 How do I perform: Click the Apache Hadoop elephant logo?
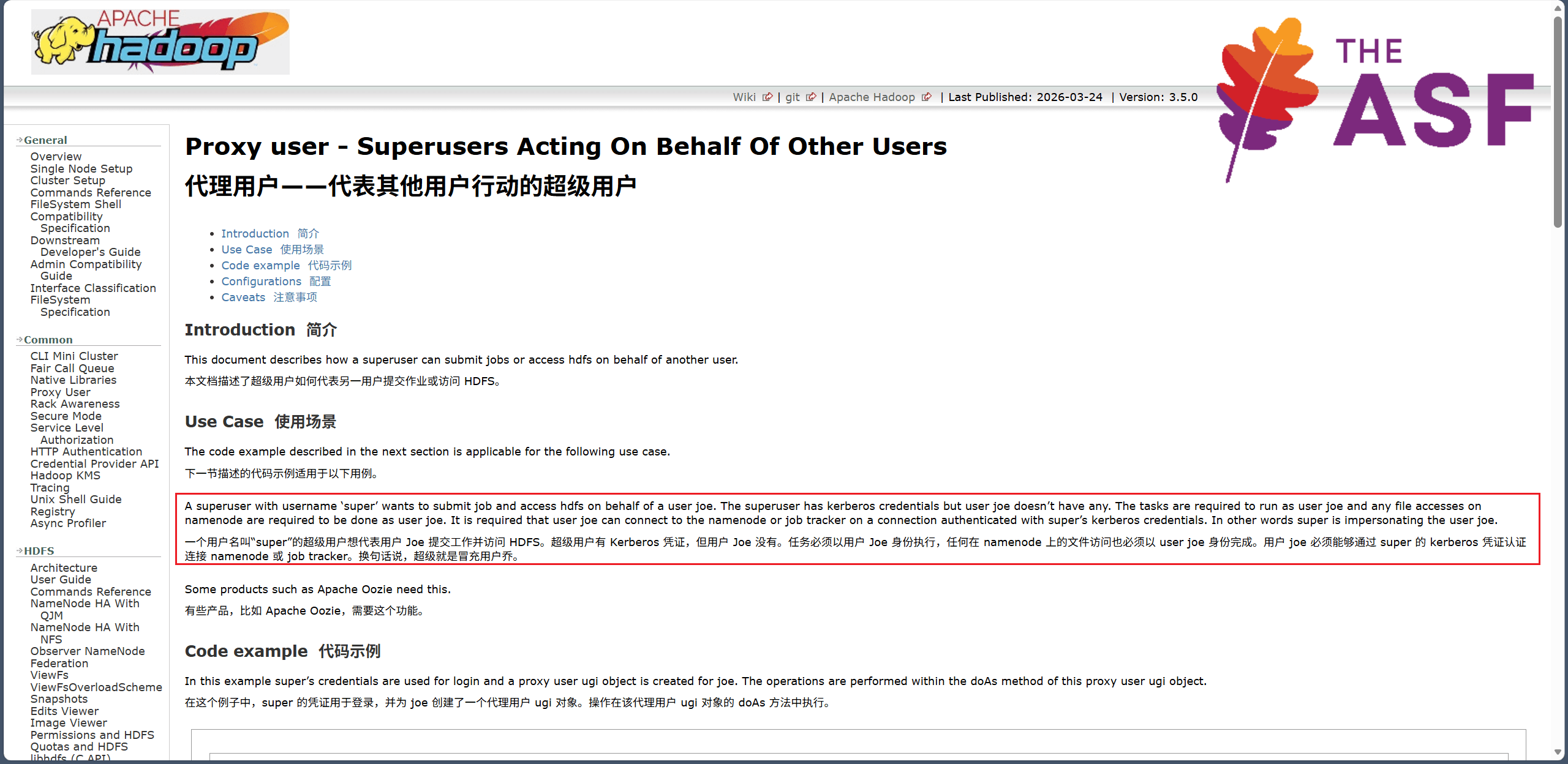pos(160,42)
